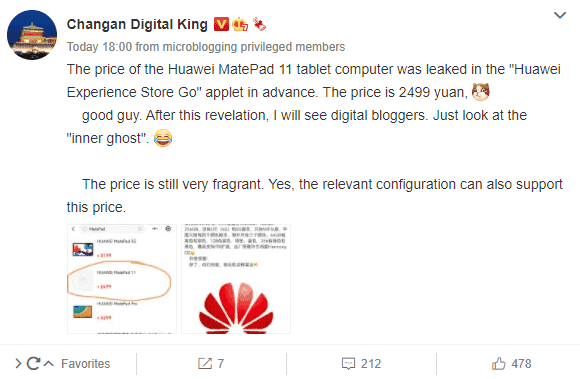Open the MatePad price list screenshot thumbnail
580x379 pixels.
122,279
